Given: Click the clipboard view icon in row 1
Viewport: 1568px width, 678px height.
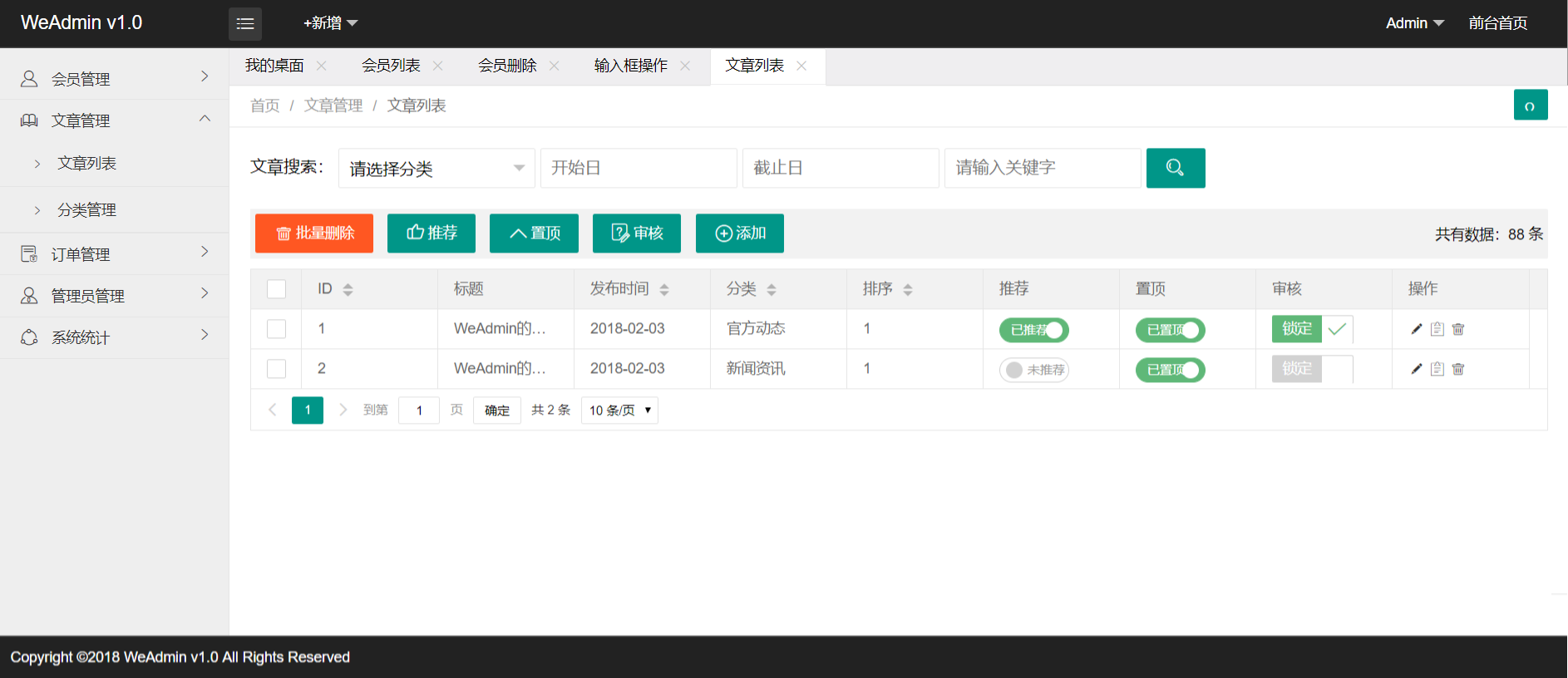Looking at the screenshot, I should pos(1437,329).
